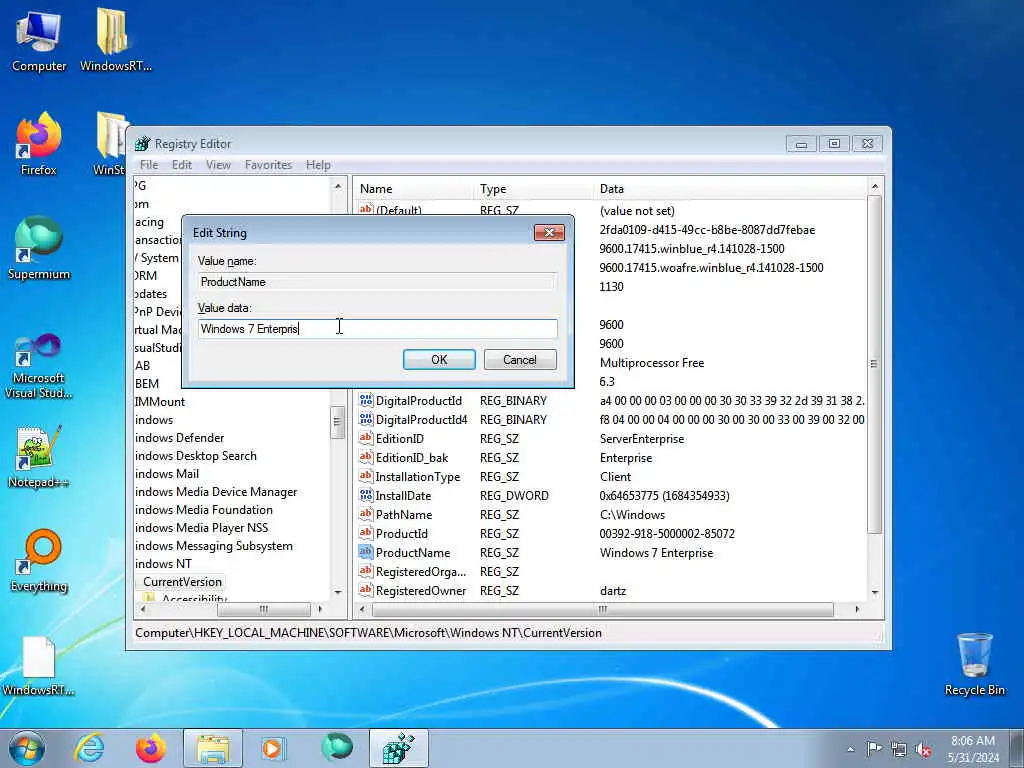
Task: Click the Registry Editor taskbar button
Action: 398,748
